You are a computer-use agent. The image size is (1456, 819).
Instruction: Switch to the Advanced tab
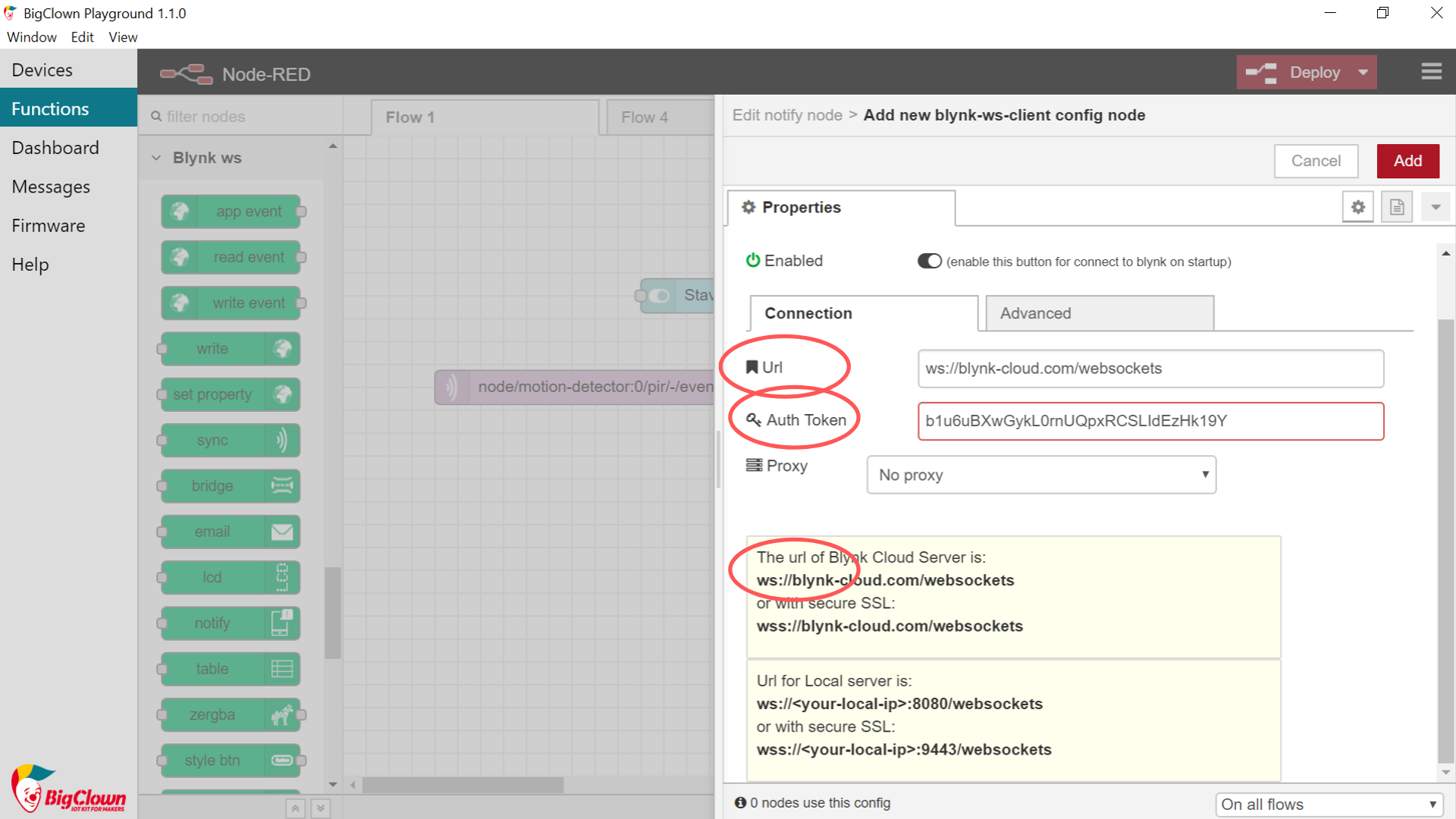1100,313
